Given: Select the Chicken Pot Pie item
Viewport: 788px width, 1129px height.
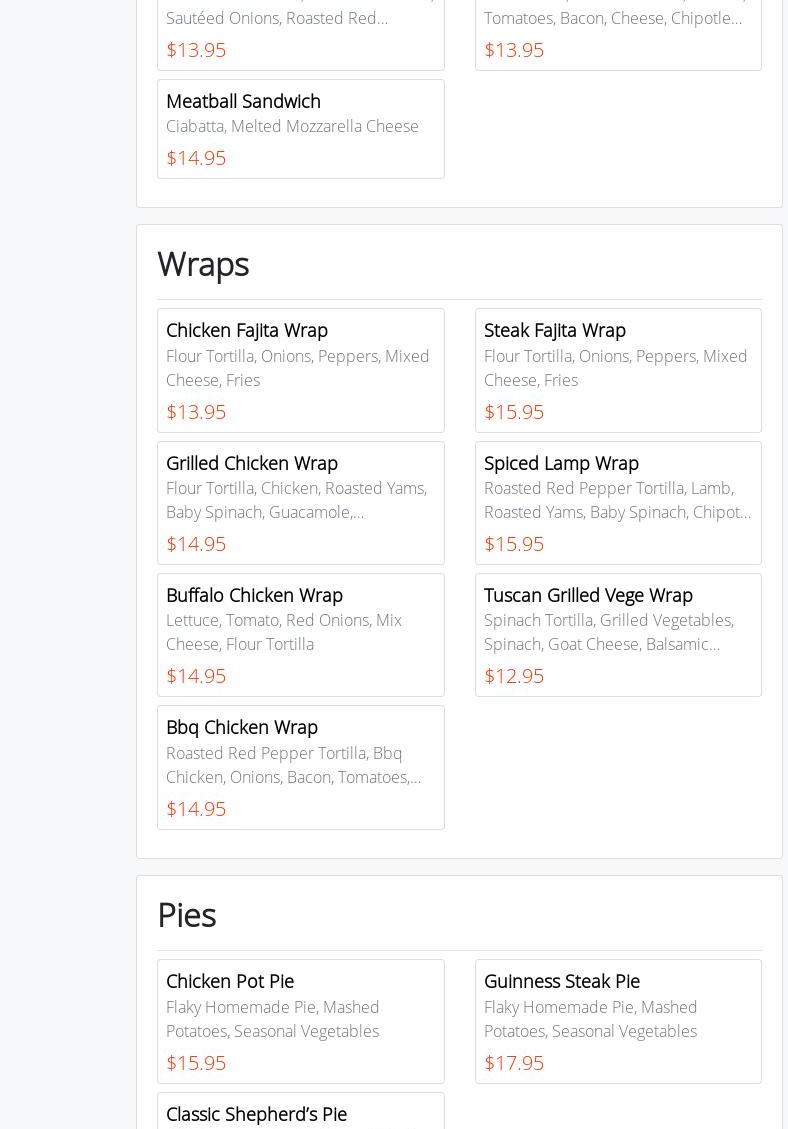Looking at the screenshot, I should coord(300,1021).
